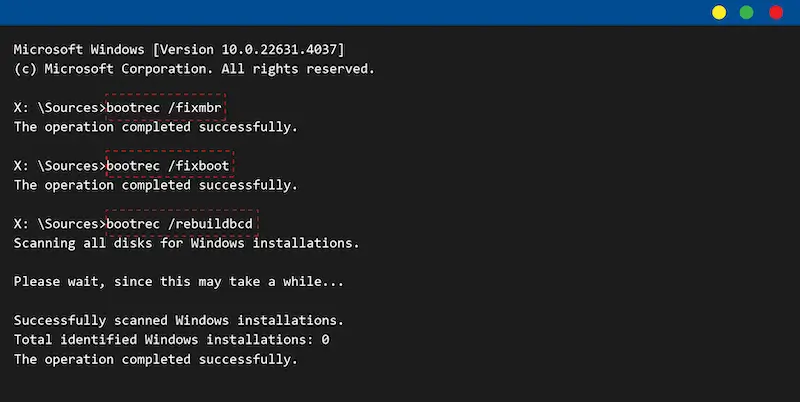Click success message below fixmbr command
The width and height of the screenshot is (800, 402).
156,127
